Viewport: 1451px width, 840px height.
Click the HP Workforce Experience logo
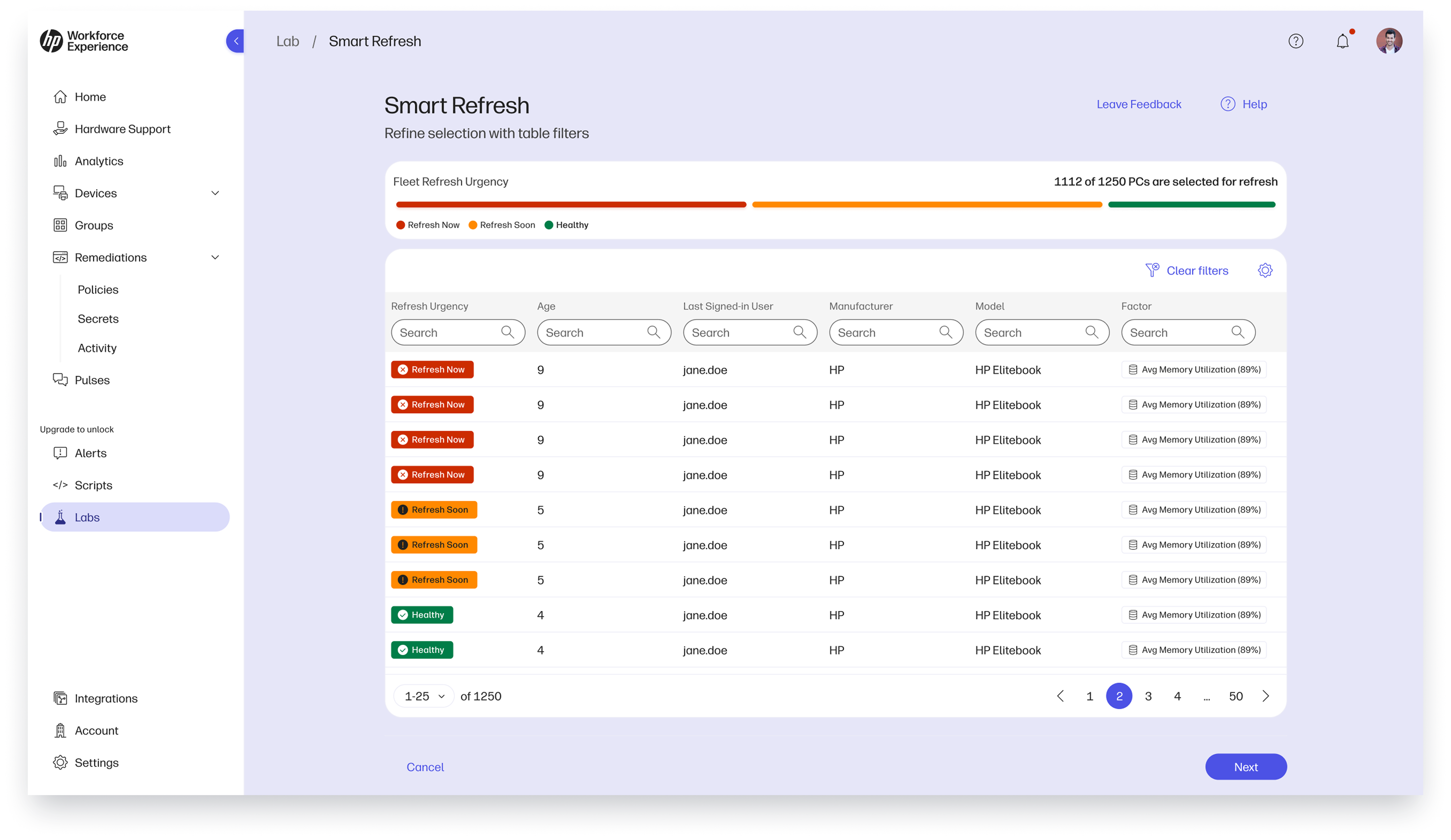tap(84, 41)
